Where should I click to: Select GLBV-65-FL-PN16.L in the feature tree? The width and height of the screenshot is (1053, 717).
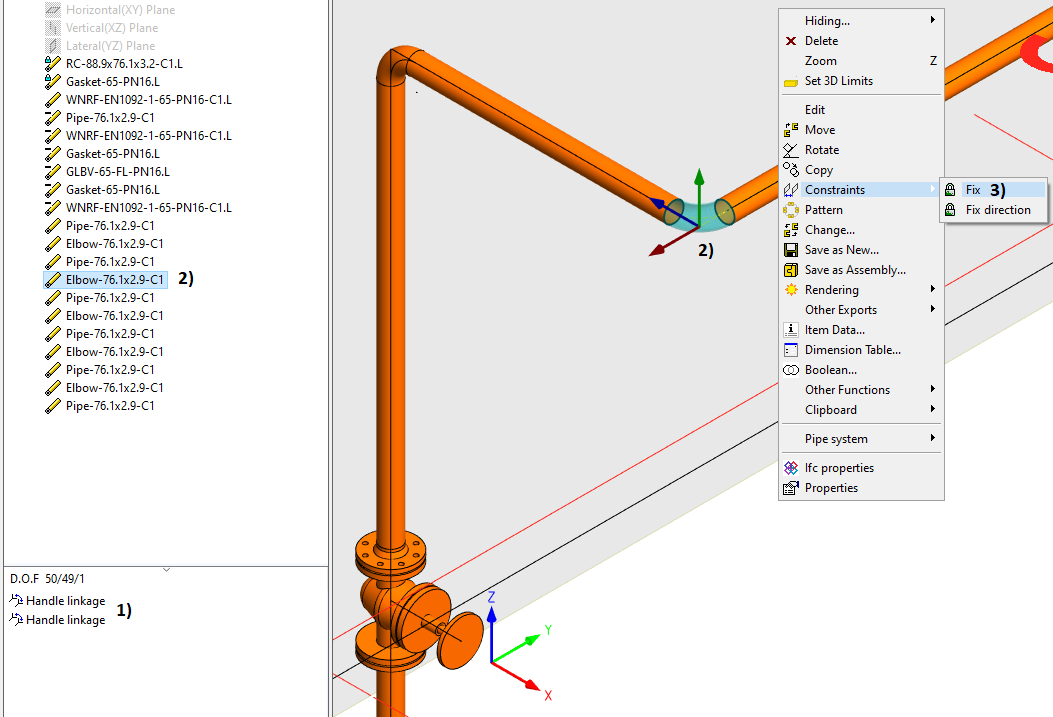click(x=117, y=172)
